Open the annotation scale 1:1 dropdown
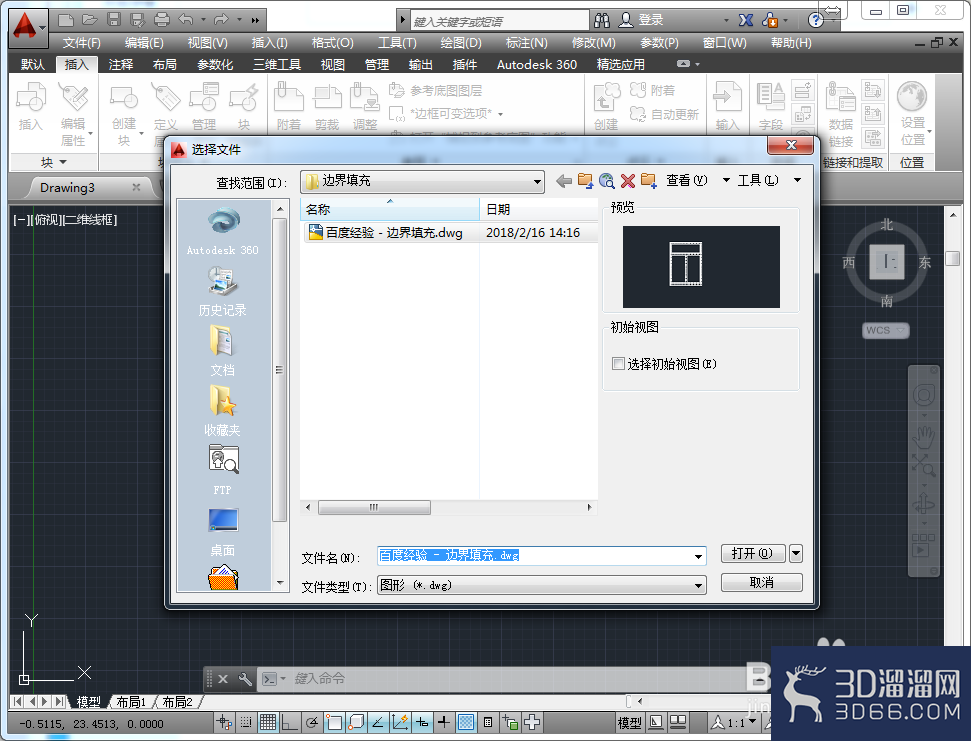This screenshot has height=741, width=971. point(735,722)
